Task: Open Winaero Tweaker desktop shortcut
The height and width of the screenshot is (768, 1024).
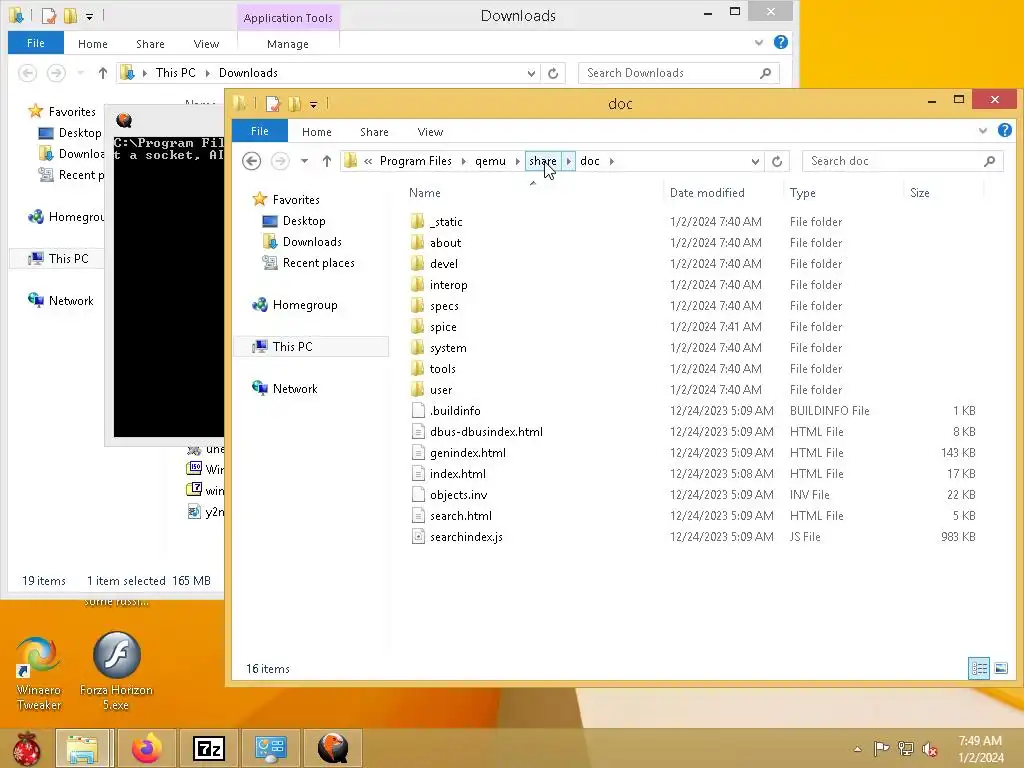Action: coord(39,674)
